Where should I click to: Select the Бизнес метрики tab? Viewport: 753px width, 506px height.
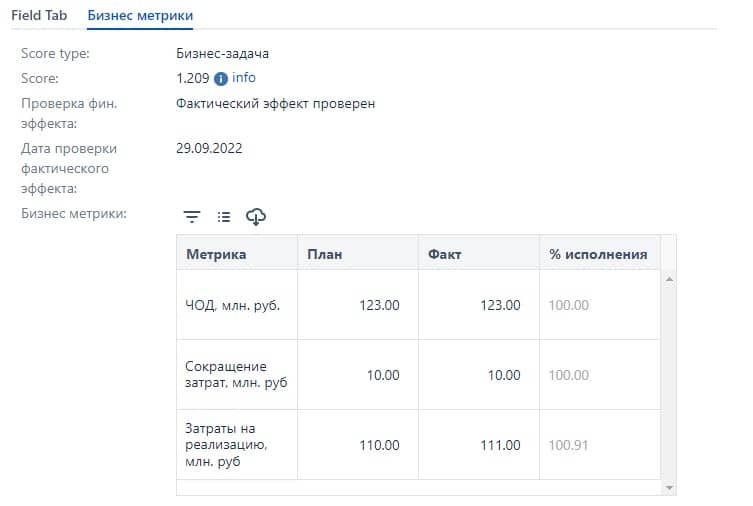140,16
